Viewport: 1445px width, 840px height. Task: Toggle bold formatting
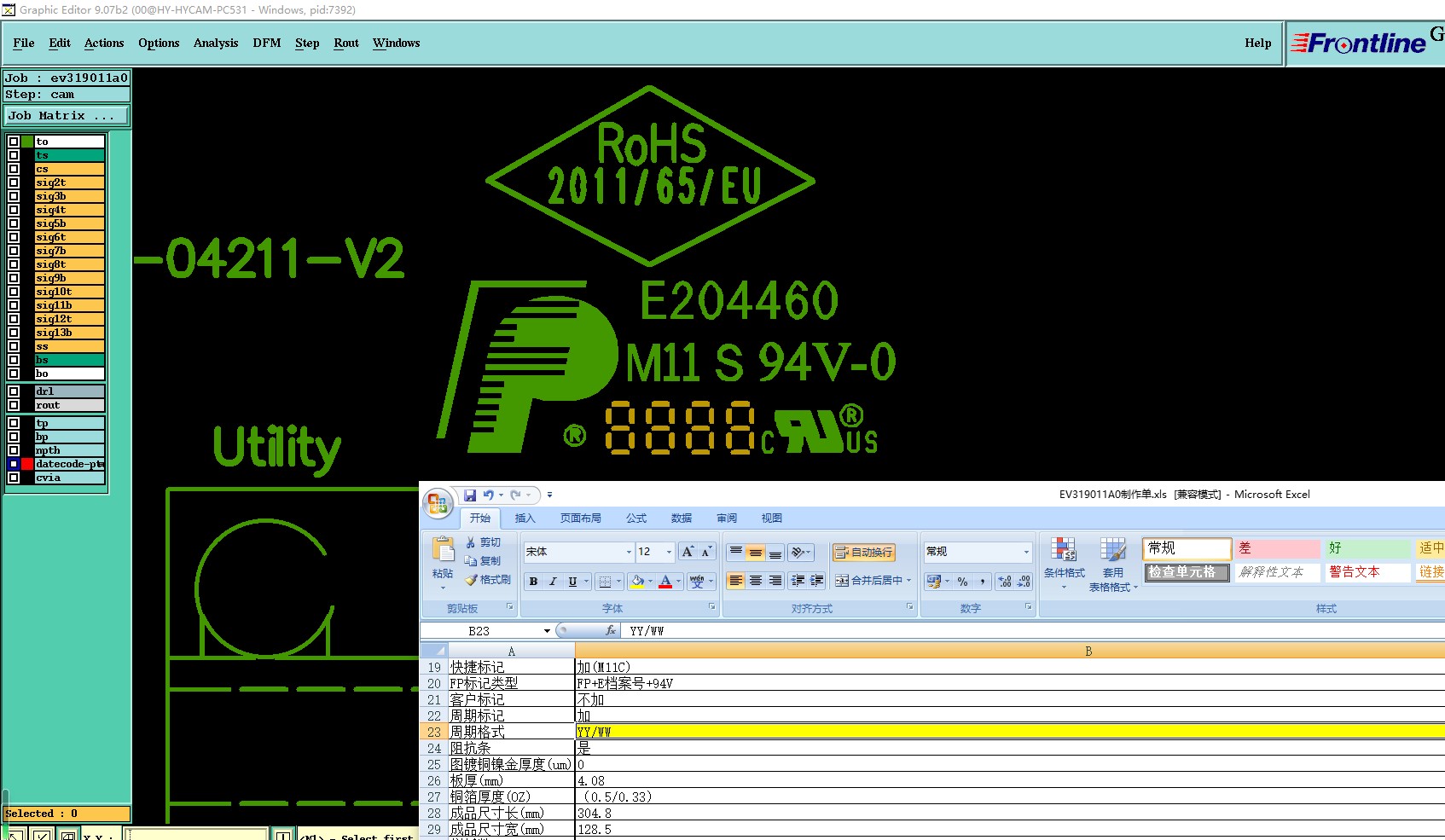533,582
